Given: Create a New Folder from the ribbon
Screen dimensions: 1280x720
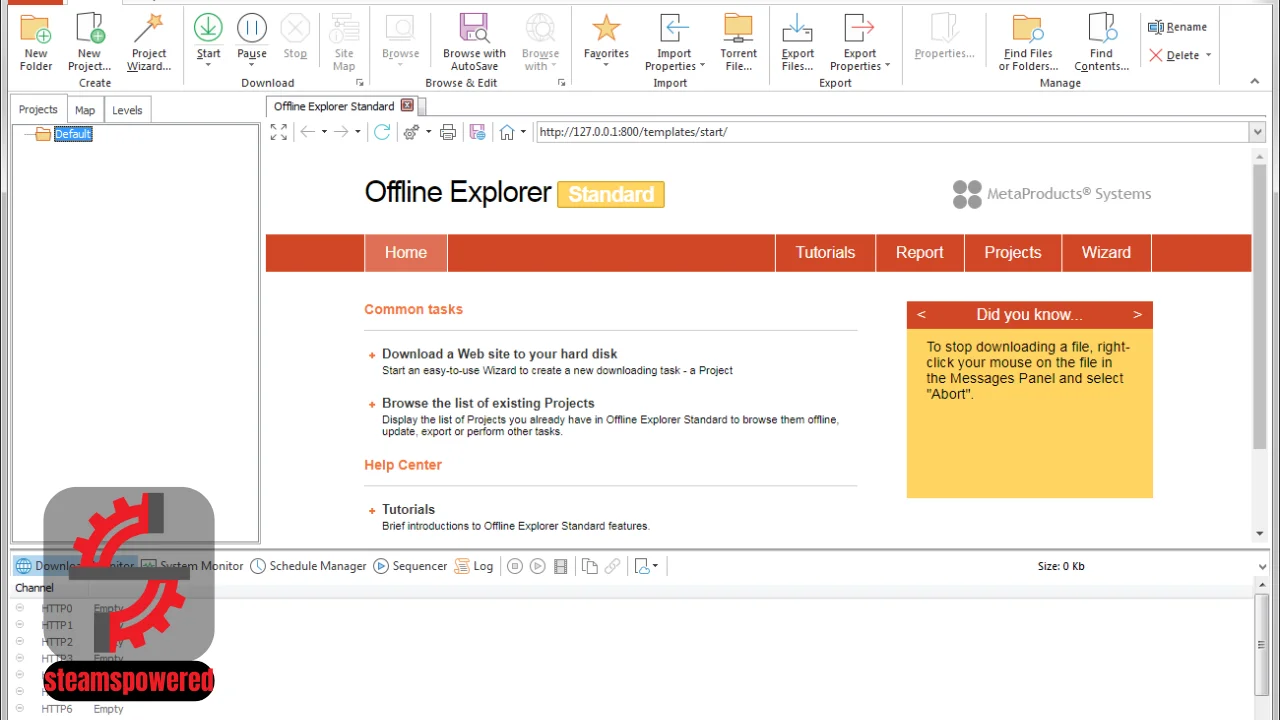Looking at the screenshot, I should pos(36,42).
